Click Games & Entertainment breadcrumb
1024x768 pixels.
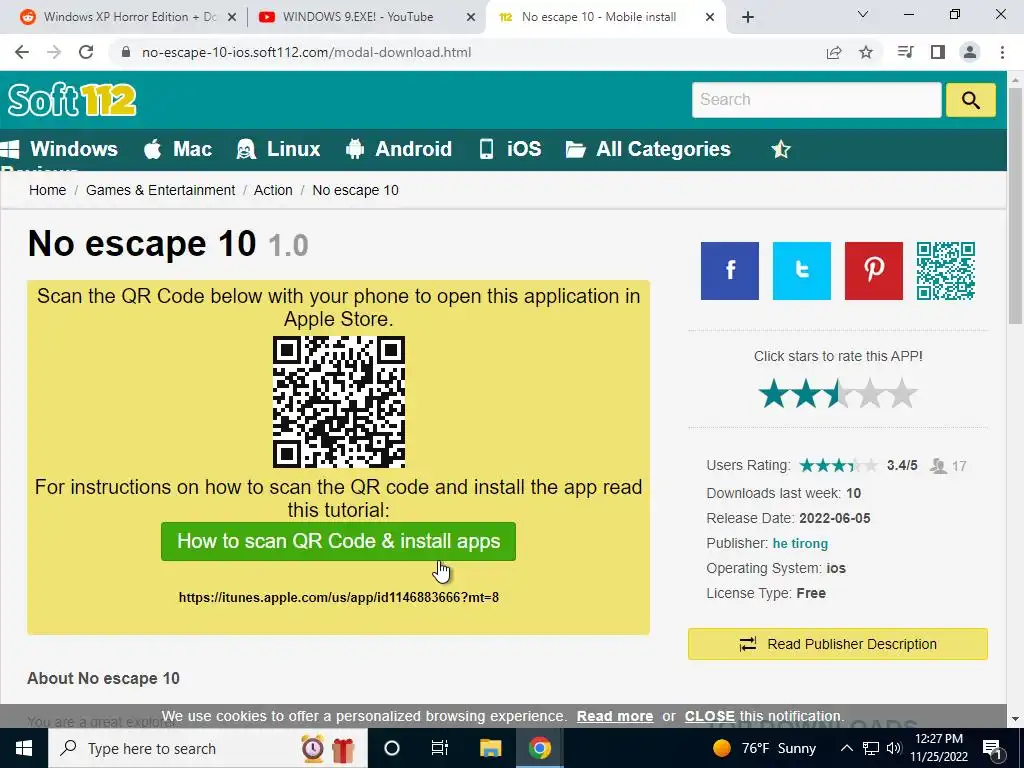[x=161, y=190]
